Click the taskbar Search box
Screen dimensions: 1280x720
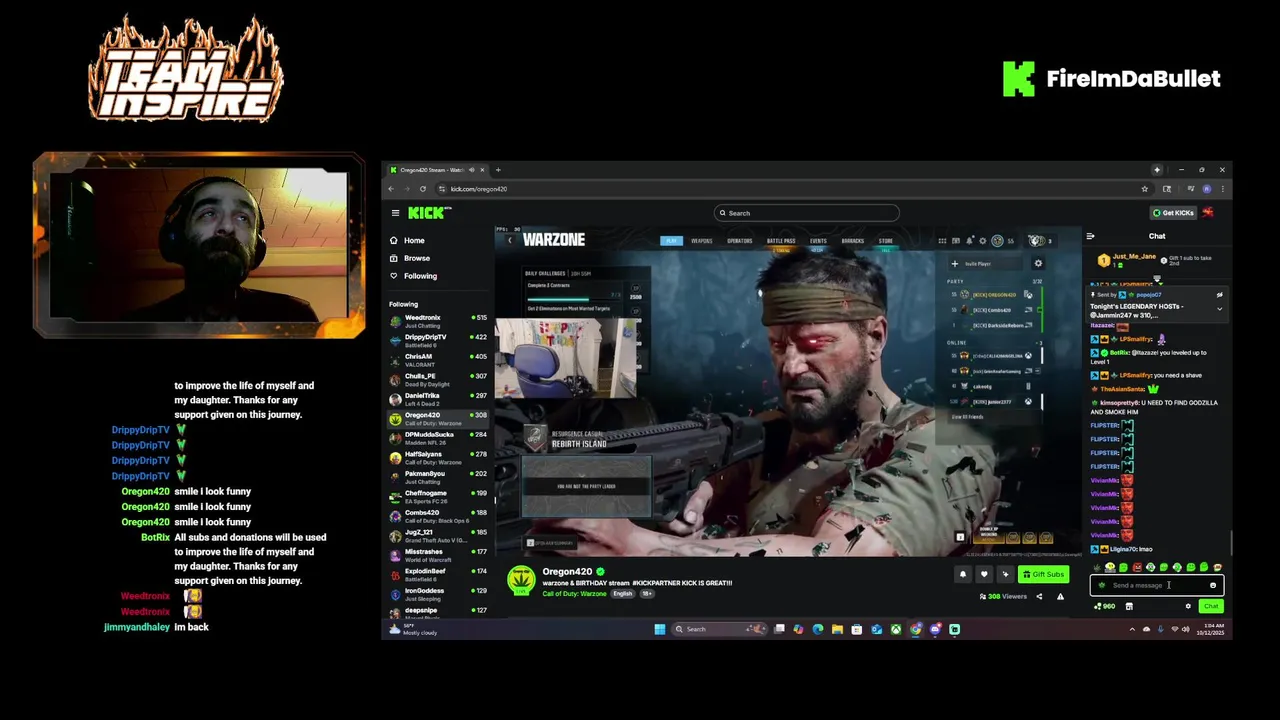(x=719, y=629)
